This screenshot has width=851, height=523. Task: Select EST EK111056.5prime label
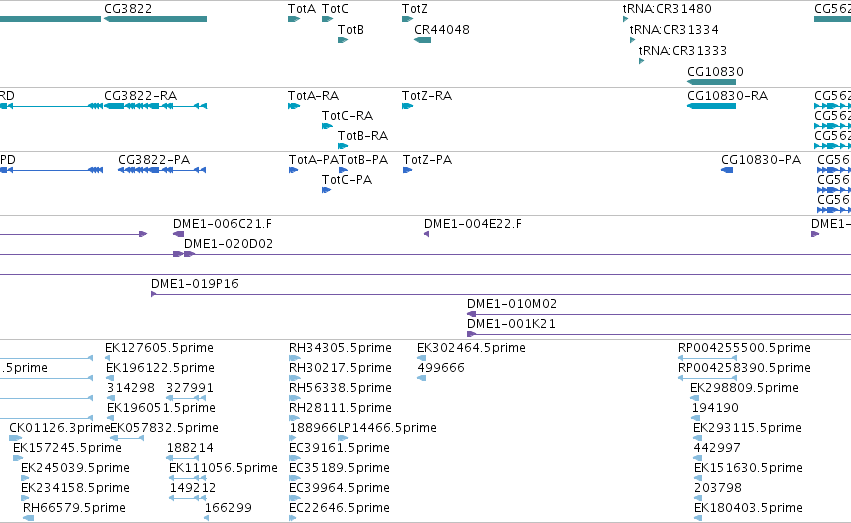[x=223, y=468]
